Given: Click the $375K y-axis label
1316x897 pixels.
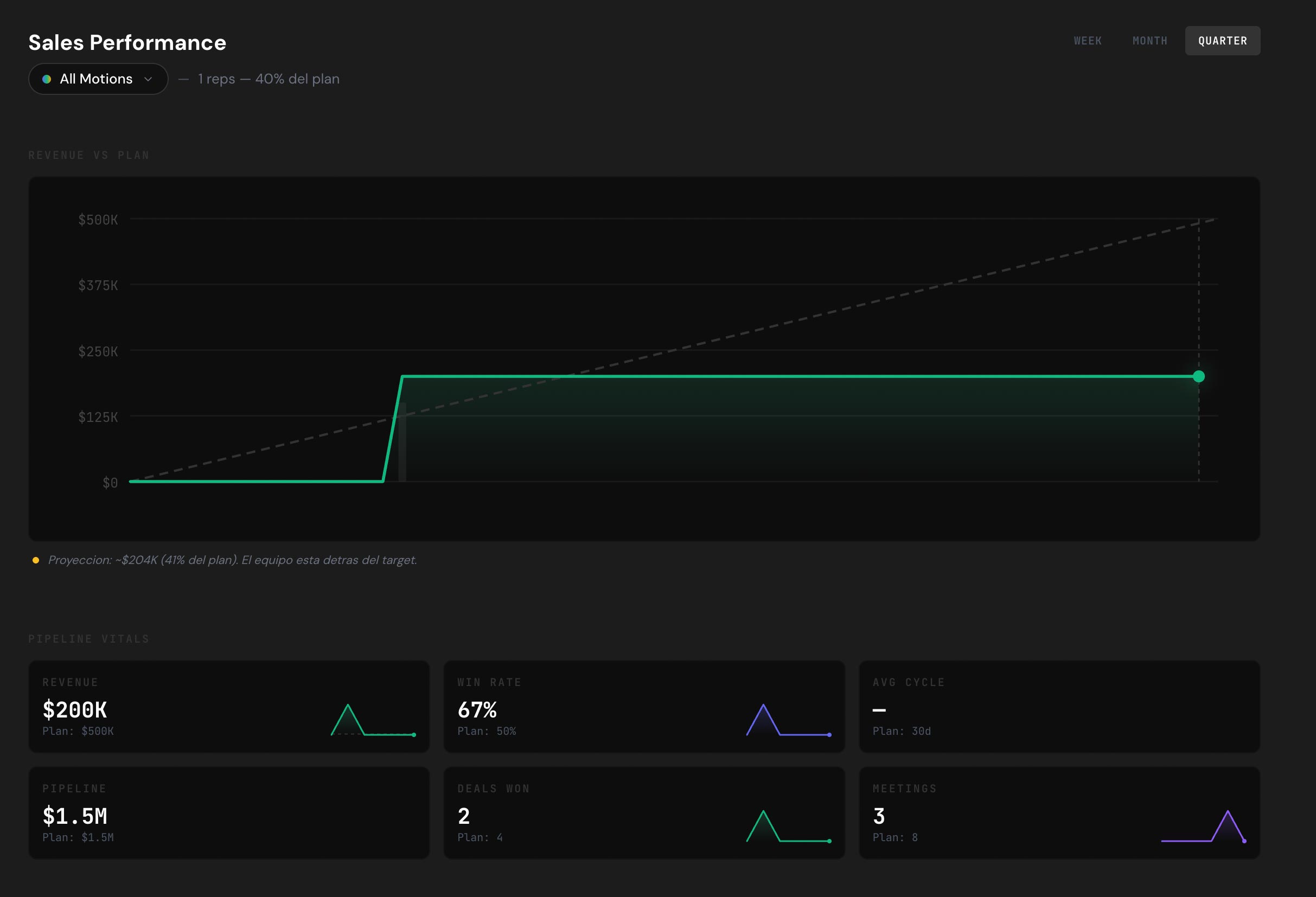Looking at the screenshot, I should tap(98, 285).
